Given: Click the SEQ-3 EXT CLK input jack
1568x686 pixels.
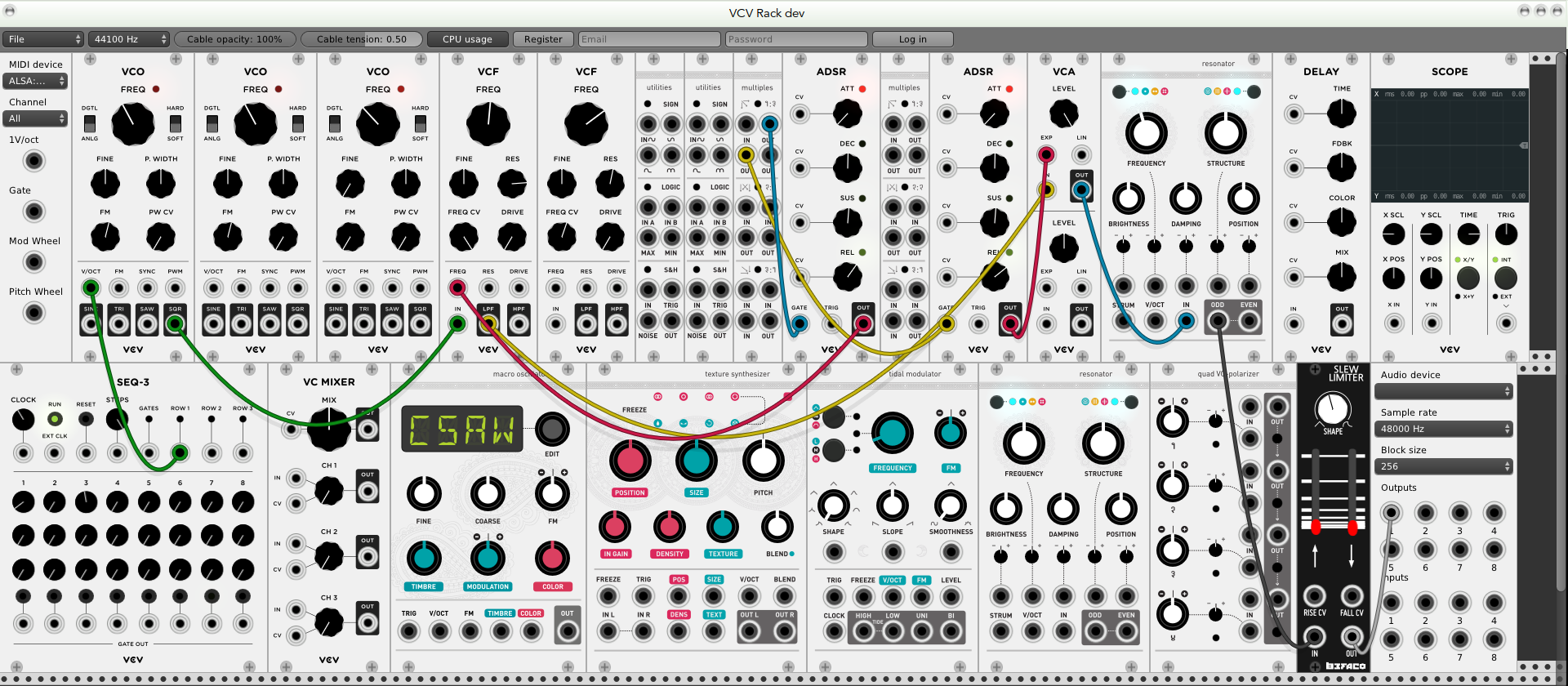Looking at the screenshot, I should [55, 452].
